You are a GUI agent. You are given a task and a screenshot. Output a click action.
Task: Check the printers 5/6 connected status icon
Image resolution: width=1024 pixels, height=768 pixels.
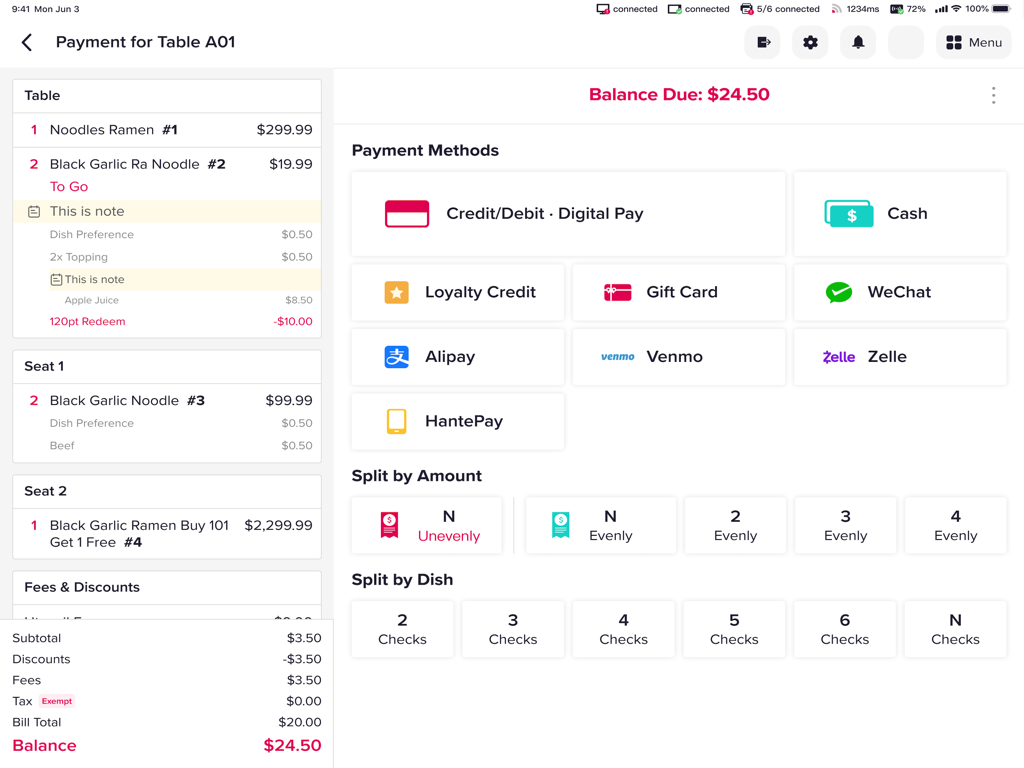tap(745, 8)
